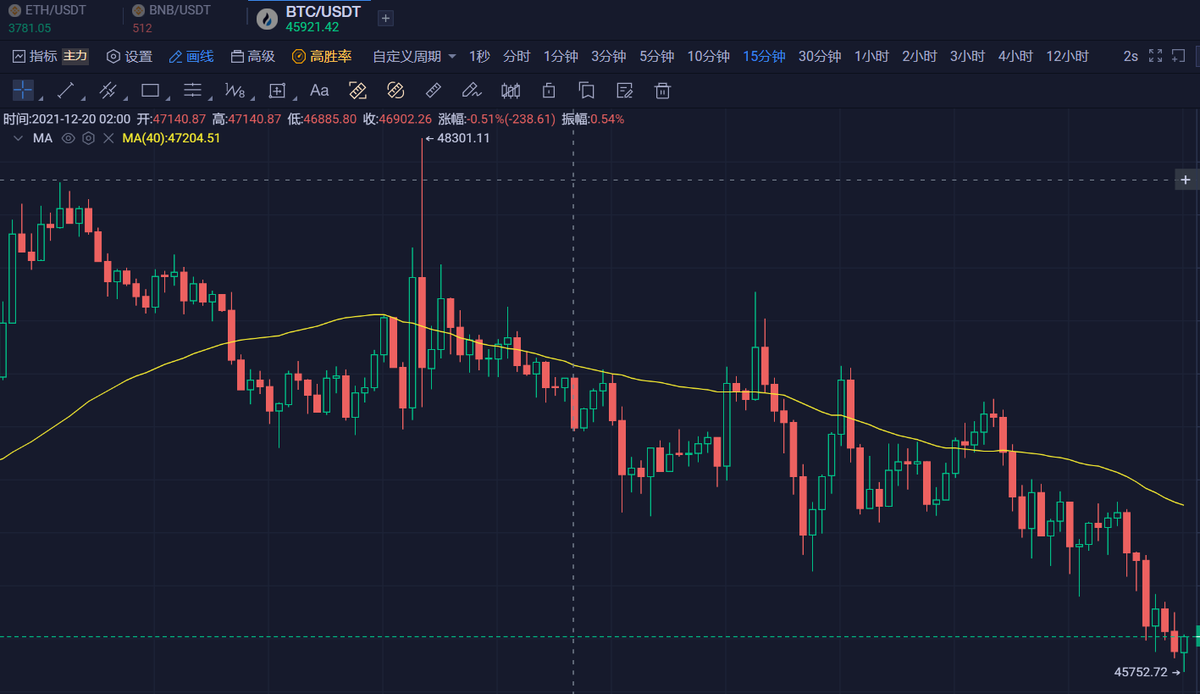Select the 4小时 timeframe
Viewport: 1200px width, 694px height.
pyautogui.click(x=1015, y=56)
